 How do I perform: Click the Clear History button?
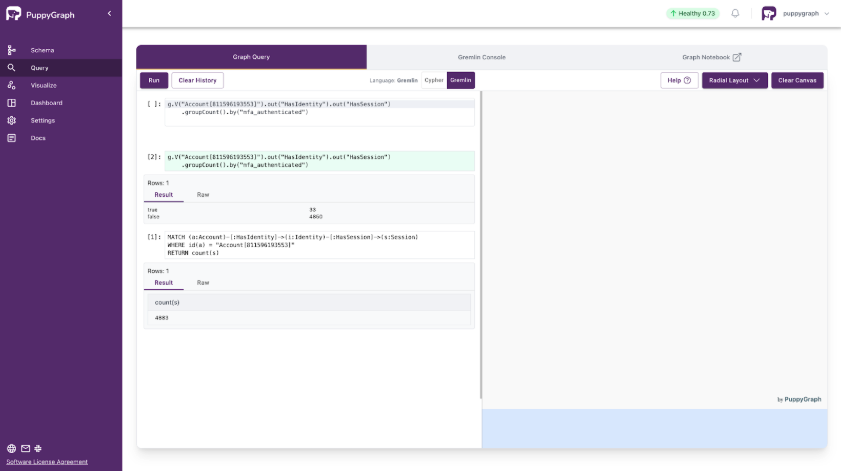point(197,80)
